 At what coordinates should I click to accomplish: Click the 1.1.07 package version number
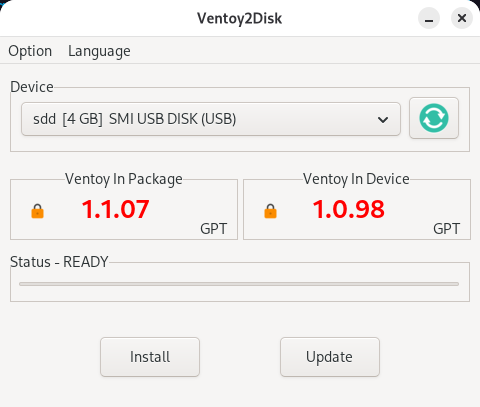(115, 209)
